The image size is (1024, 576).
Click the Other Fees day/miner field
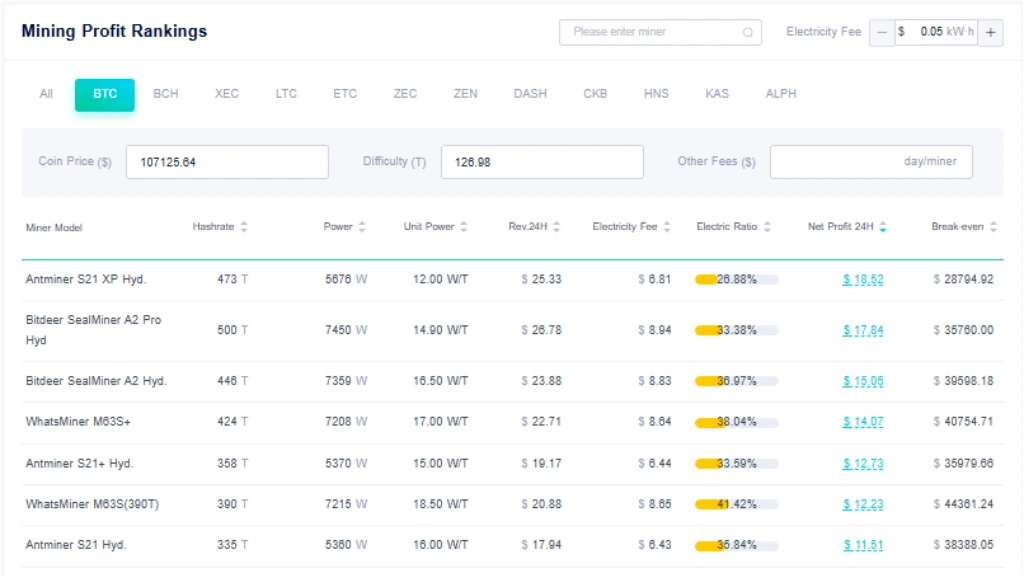point(871,162)
